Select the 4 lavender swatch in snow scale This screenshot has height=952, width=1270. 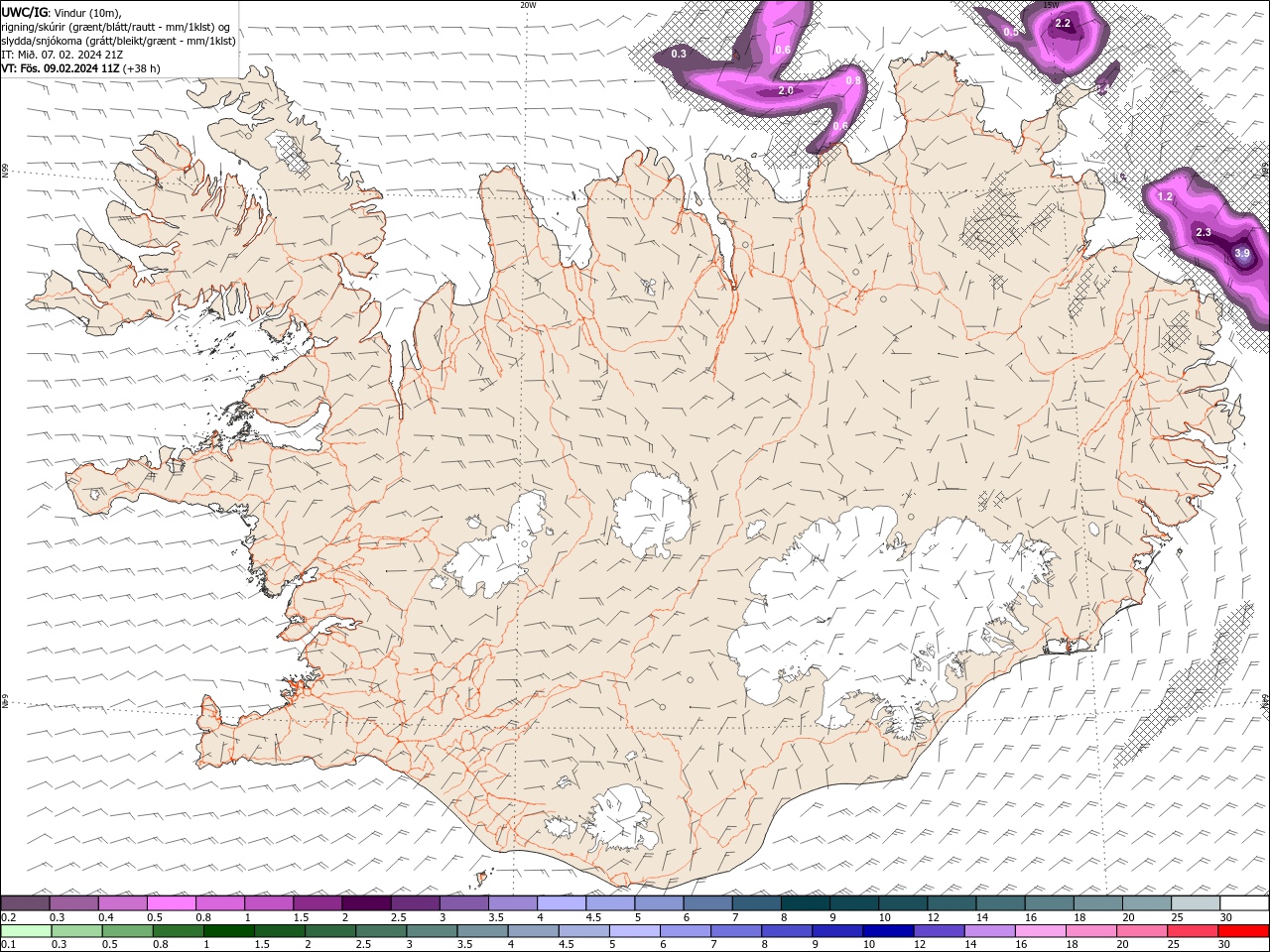(x=562, y=902)
